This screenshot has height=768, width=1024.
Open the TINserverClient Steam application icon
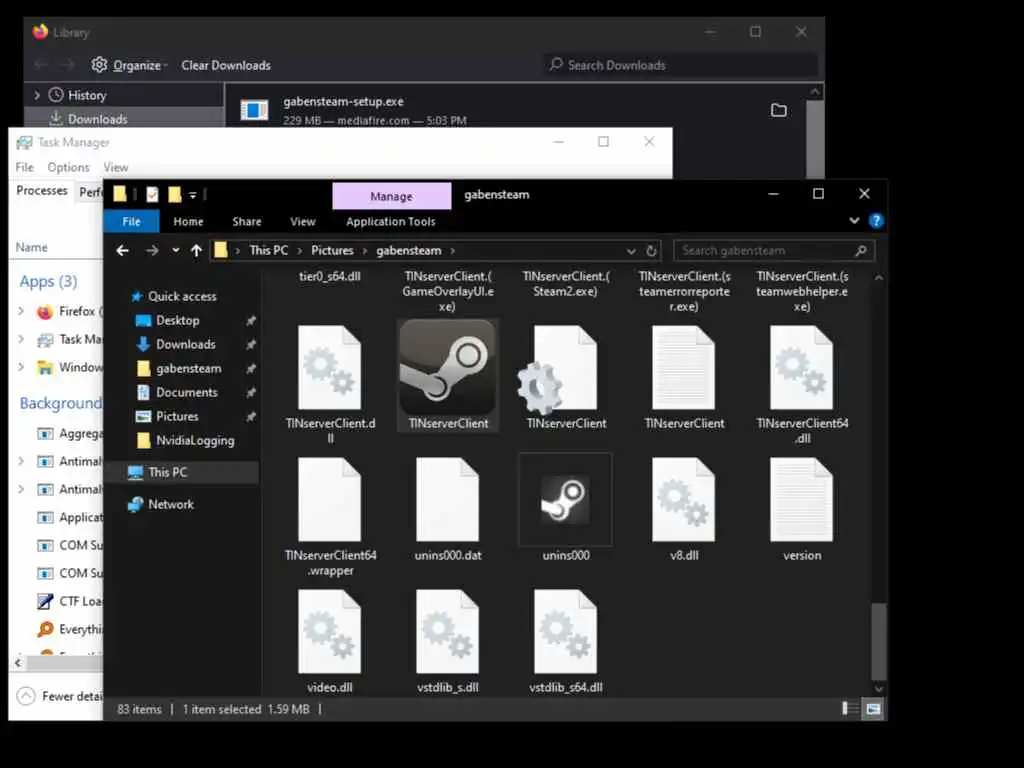[x=447, y=368]
